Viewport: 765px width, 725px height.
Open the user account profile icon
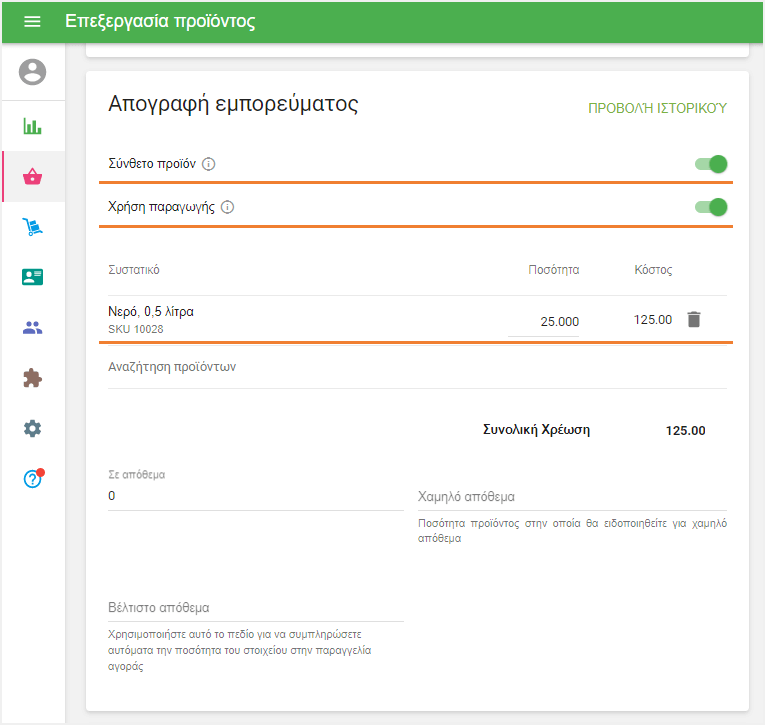(33, 72)
